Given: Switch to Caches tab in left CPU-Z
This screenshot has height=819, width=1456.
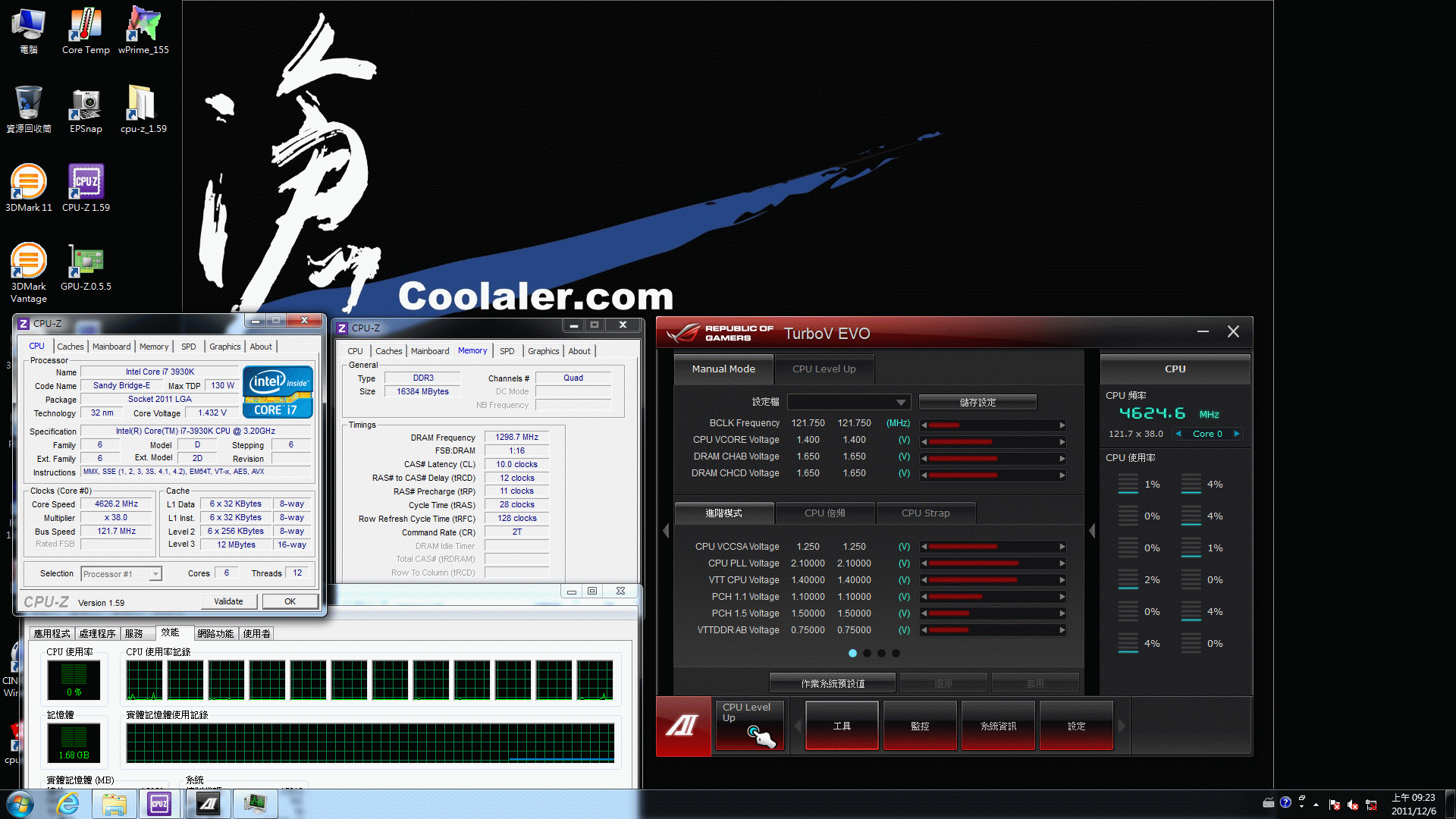Looking at the screenshot, I should point(71,347).
